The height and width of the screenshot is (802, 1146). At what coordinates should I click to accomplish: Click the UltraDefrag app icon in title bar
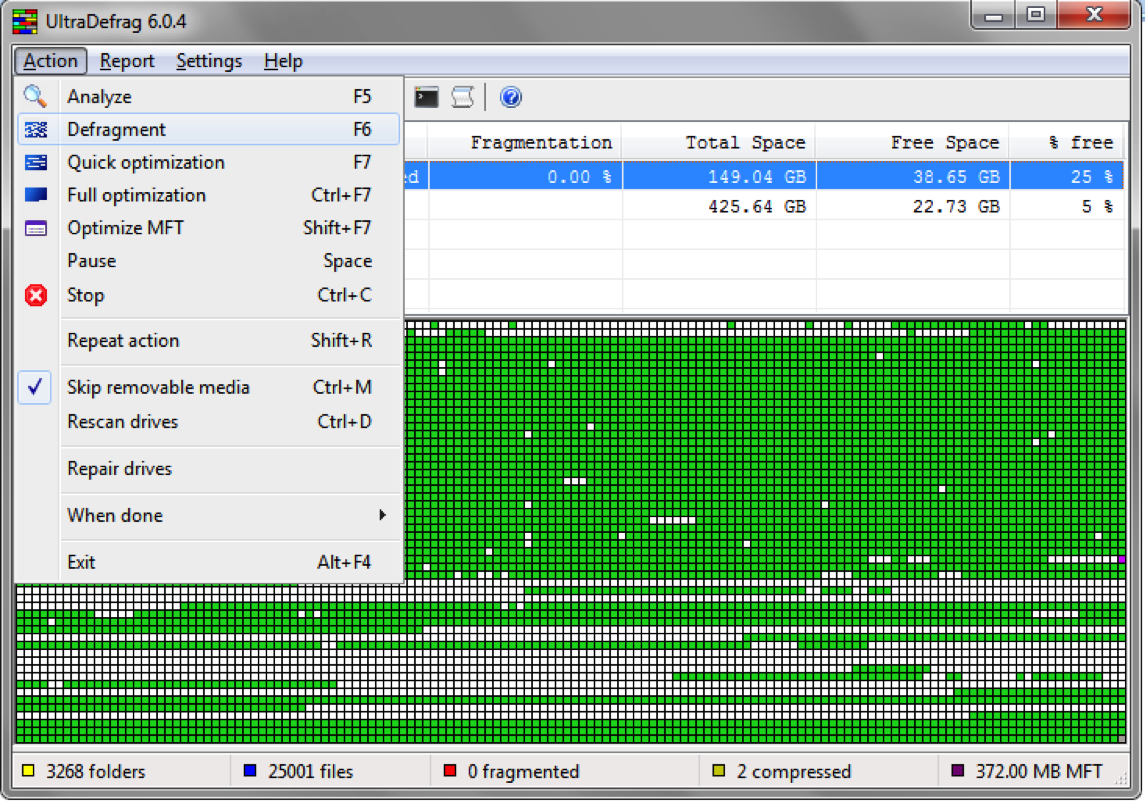(x=25, y=21)
